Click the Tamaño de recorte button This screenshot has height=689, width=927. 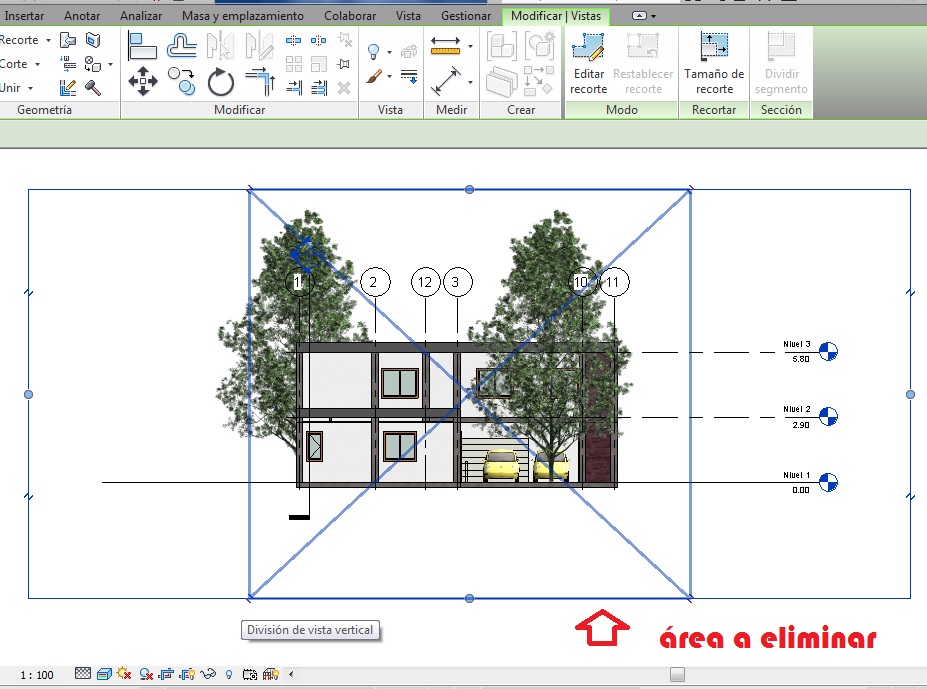pyautogui.click(x=714, y=66)
